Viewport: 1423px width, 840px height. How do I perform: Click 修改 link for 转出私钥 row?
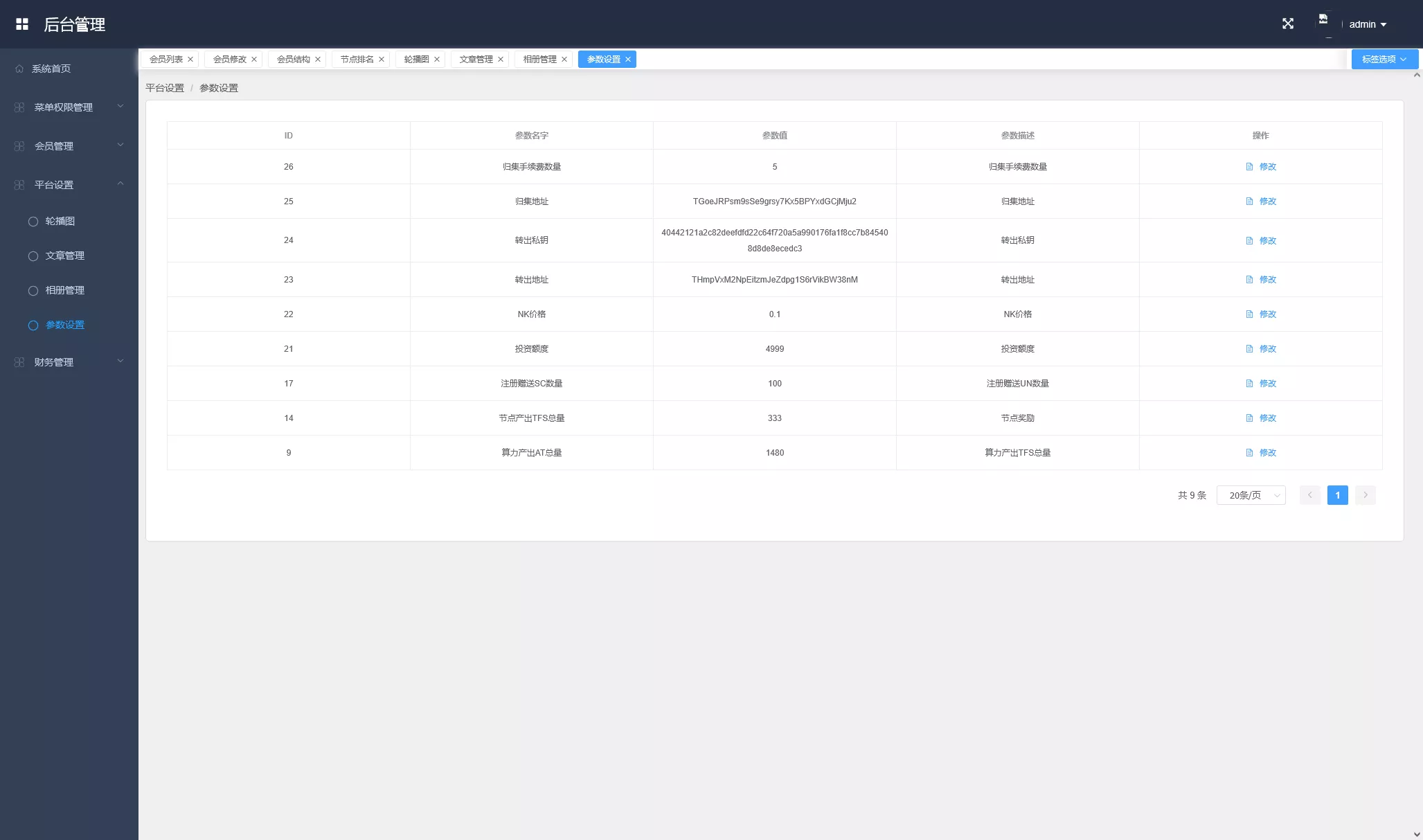pyautogui.click(x=1267, y=241)
